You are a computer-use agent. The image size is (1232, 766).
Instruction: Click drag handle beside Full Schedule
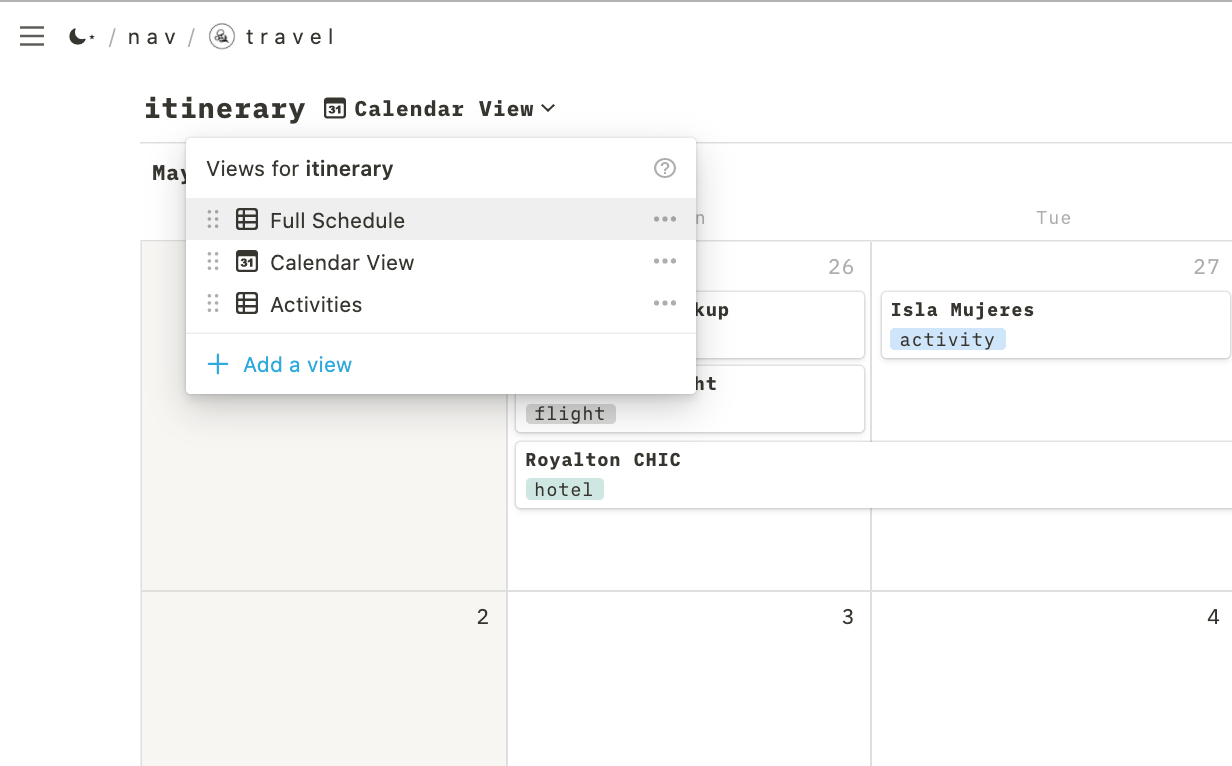coord(213,220)
